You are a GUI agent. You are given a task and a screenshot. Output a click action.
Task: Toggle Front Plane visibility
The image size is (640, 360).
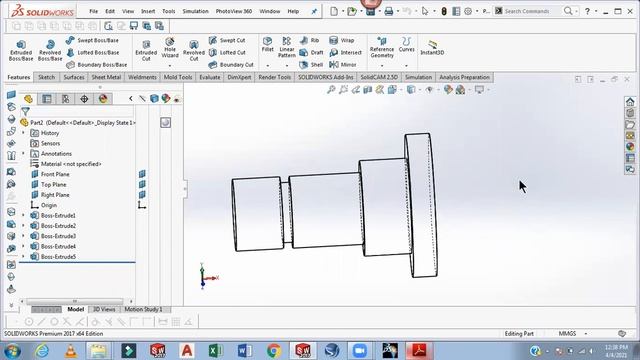coord(142,174)
